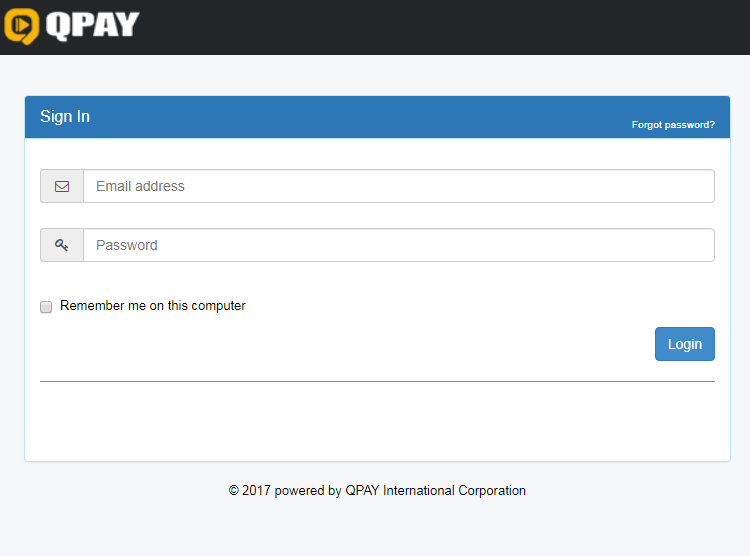Click the QPAY wordmark text in header
The width and height of the screenshot is (750, 556).
pyautogui.click(x=92, y=25)
